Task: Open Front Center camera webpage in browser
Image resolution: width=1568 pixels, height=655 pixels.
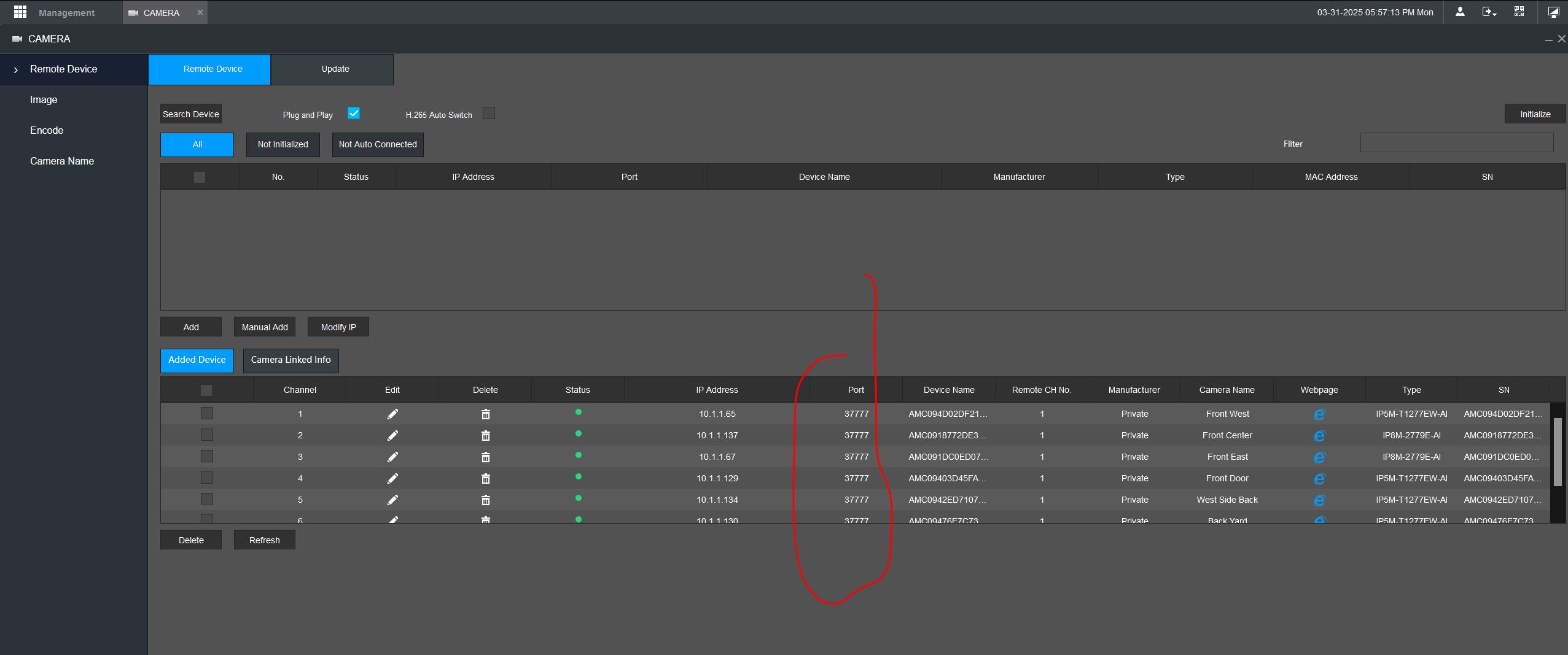Action: [x=1319, y=436]
